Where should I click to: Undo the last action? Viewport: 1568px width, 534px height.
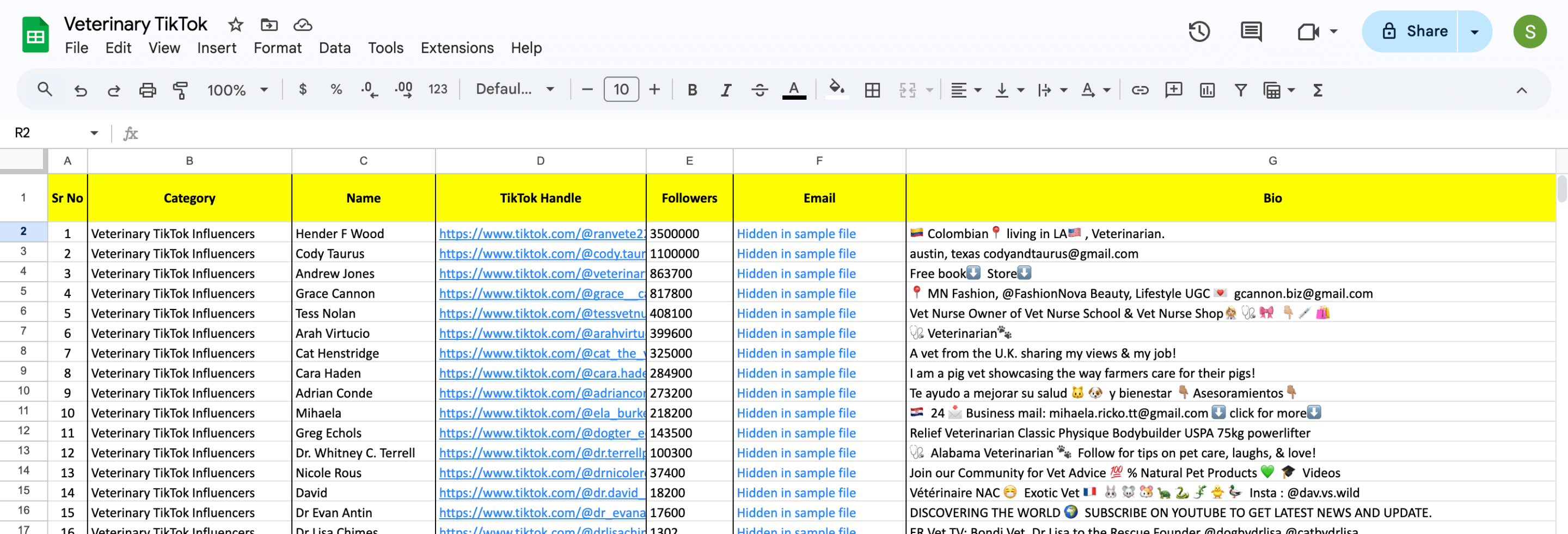click(81, 90)
